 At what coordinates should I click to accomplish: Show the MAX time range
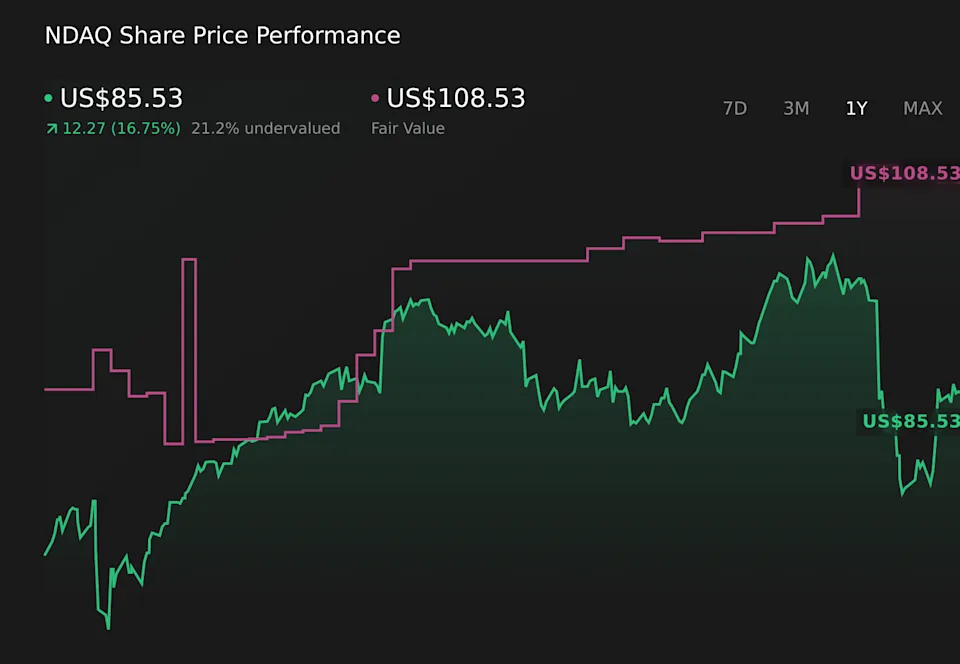click(922, 108)
